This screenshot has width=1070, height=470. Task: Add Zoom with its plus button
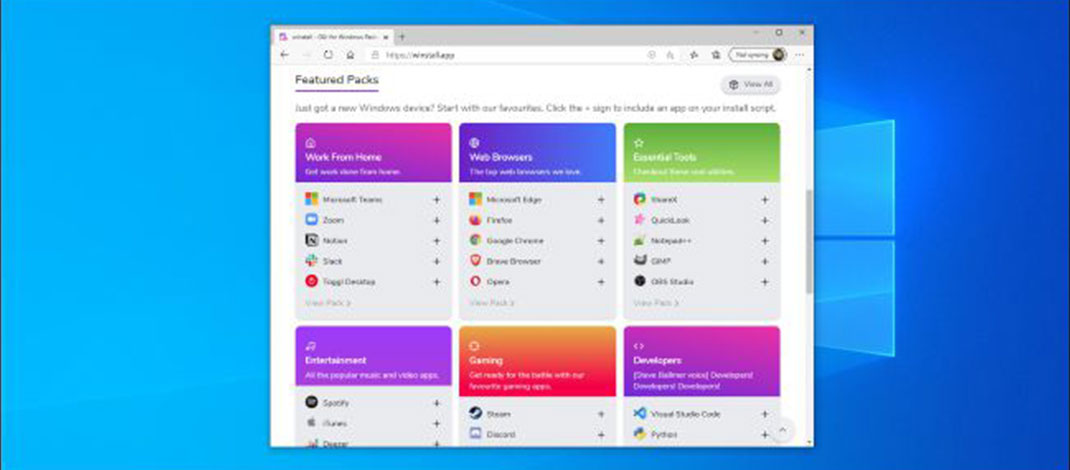point(437,220)
